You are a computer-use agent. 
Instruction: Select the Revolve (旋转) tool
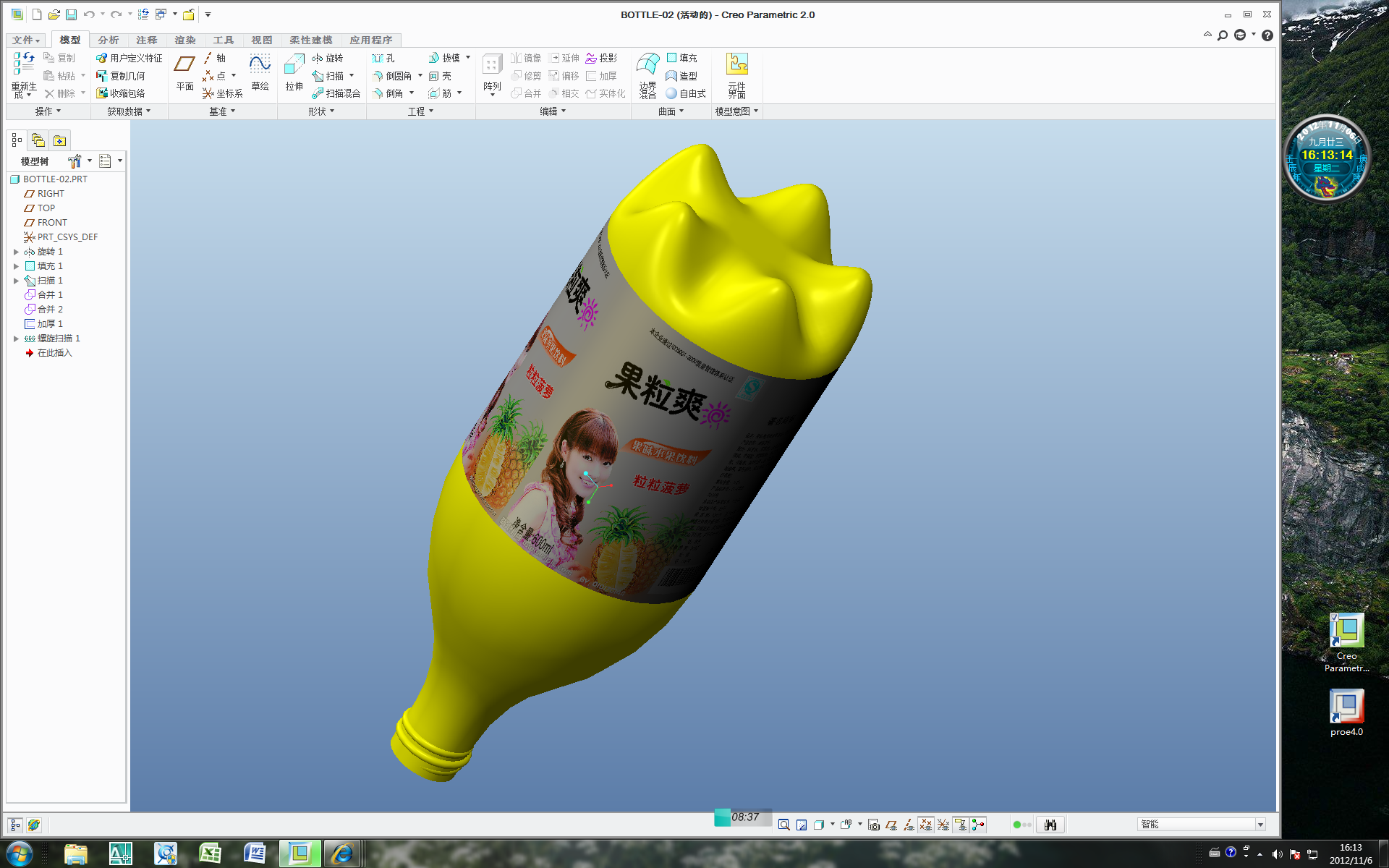pyautogui.click(x=328, y=58)
